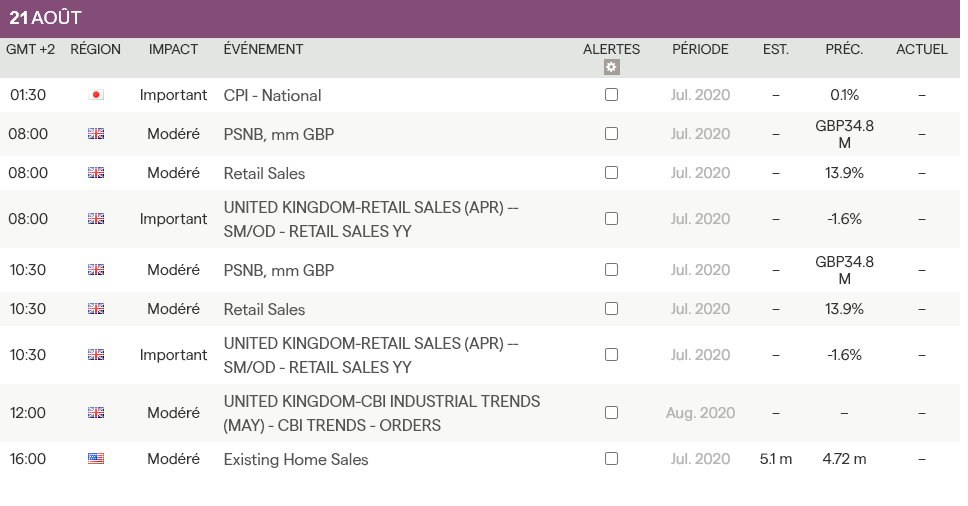The height and width of the screenshot is (506, 968).
Task: Open the alerts settings gear icon
Action: [612, 67]
